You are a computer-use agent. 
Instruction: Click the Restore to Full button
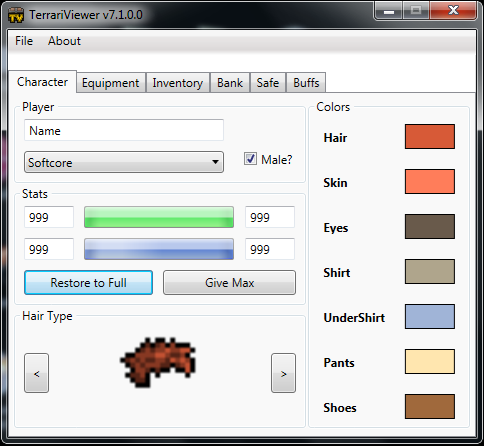click(x=88, y=282)
